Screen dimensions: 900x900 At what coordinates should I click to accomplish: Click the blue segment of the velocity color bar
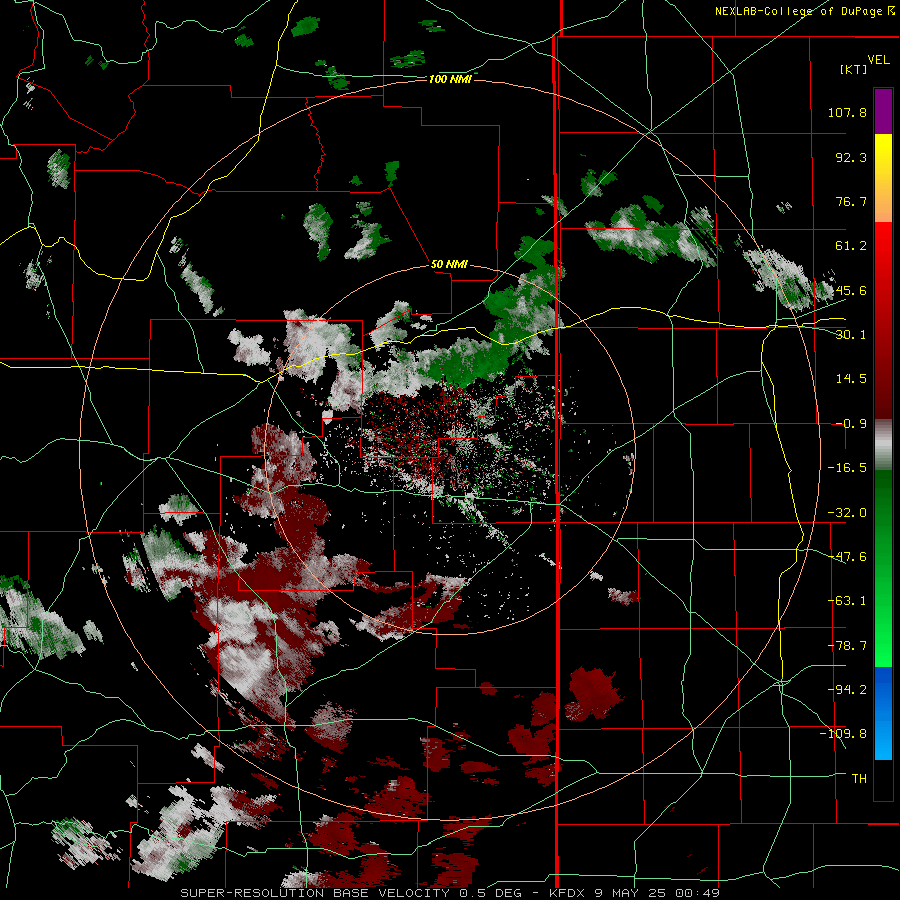pyautogui.click(x=883, y=713)
